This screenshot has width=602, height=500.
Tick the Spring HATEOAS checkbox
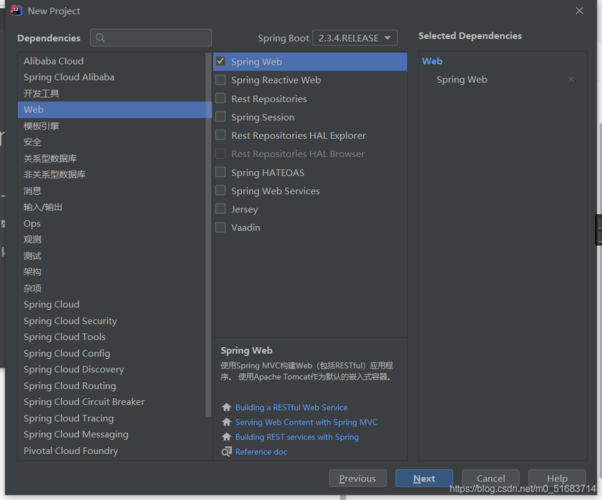pyautogui.click(x=221, y=173)
